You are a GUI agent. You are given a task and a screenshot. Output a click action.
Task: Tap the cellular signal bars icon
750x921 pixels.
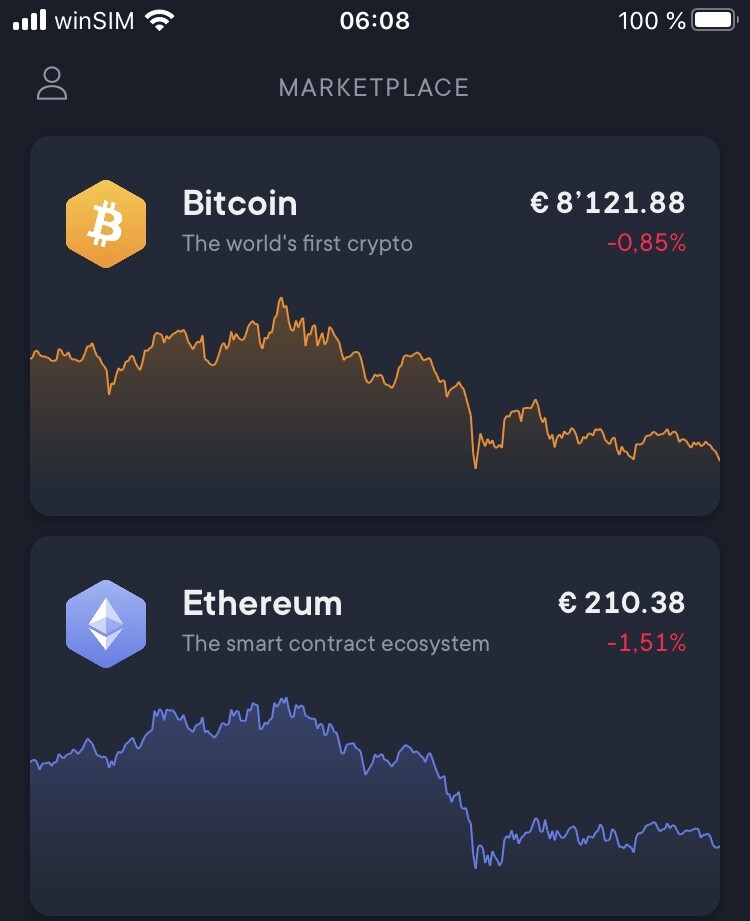(x=29, y=21)
